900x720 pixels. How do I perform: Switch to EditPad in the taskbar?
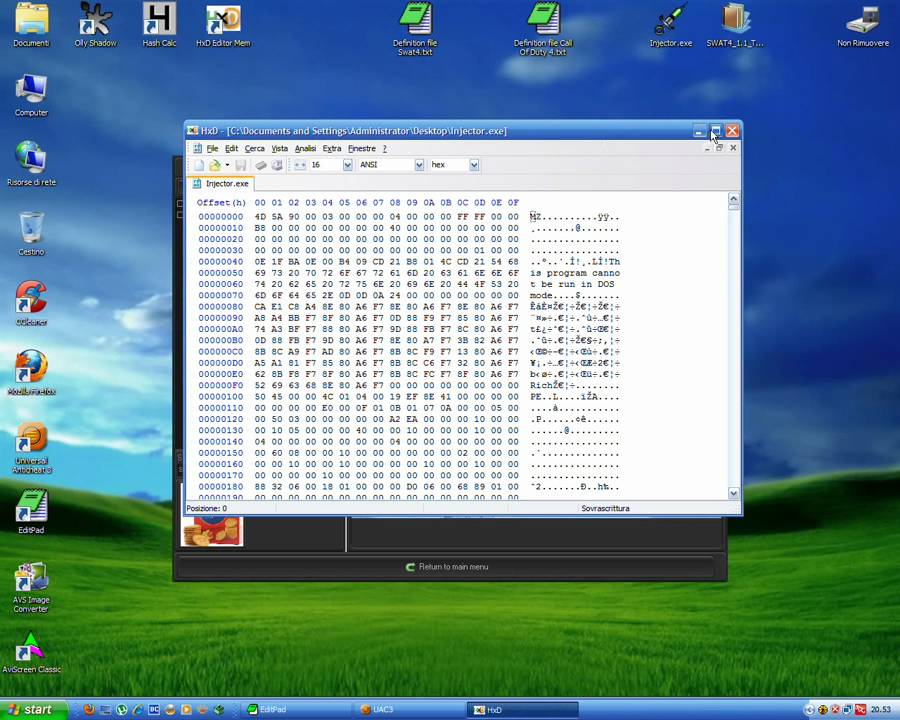point(298,710)
